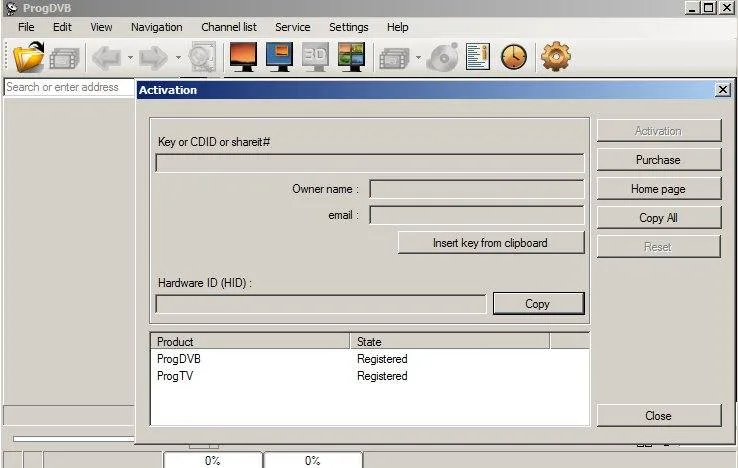Select the ProgTV product row
The width and height of the screenshot is (738, 468).
pyautogui.click(x=370, y=376)
